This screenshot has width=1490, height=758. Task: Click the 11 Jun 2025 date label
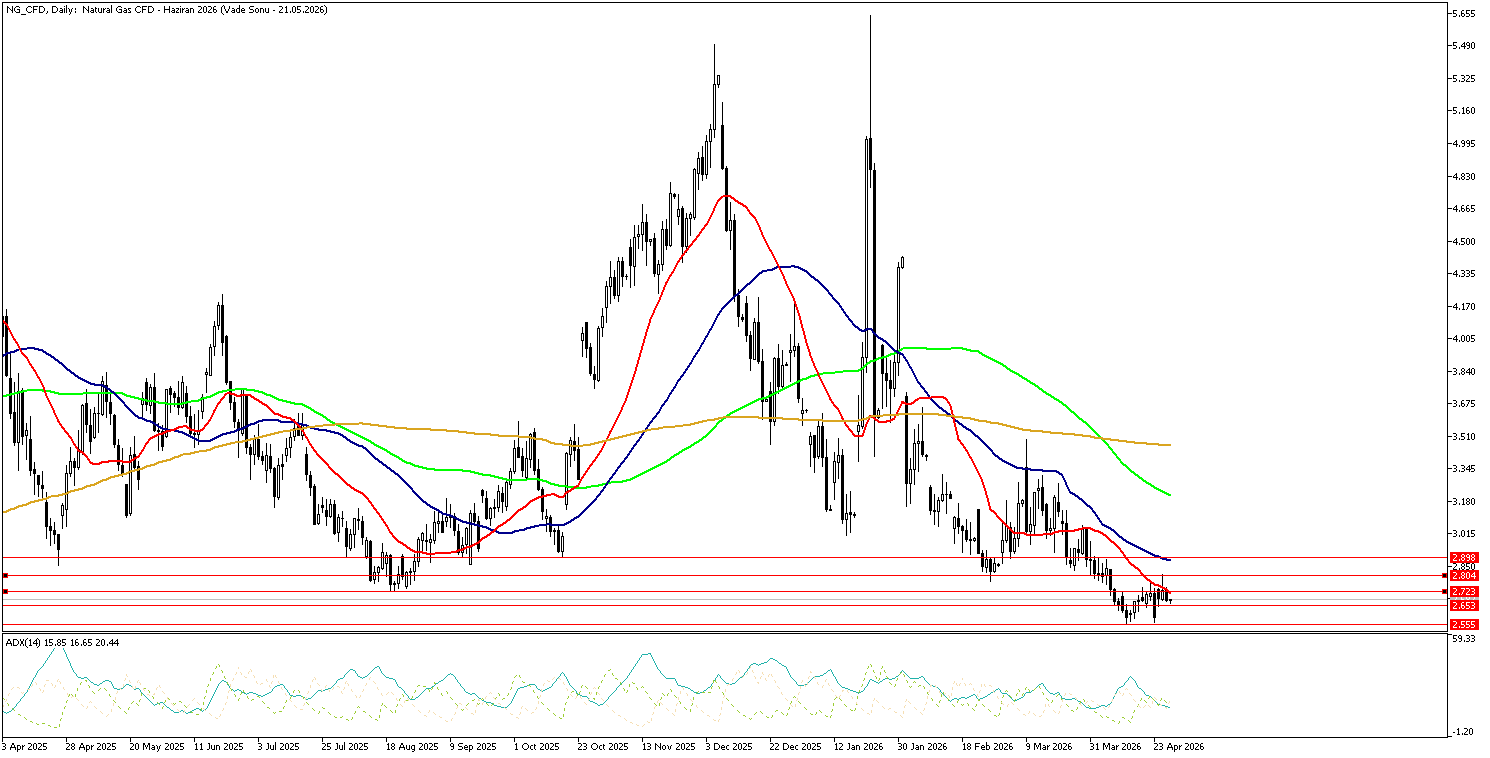point(218,746)
